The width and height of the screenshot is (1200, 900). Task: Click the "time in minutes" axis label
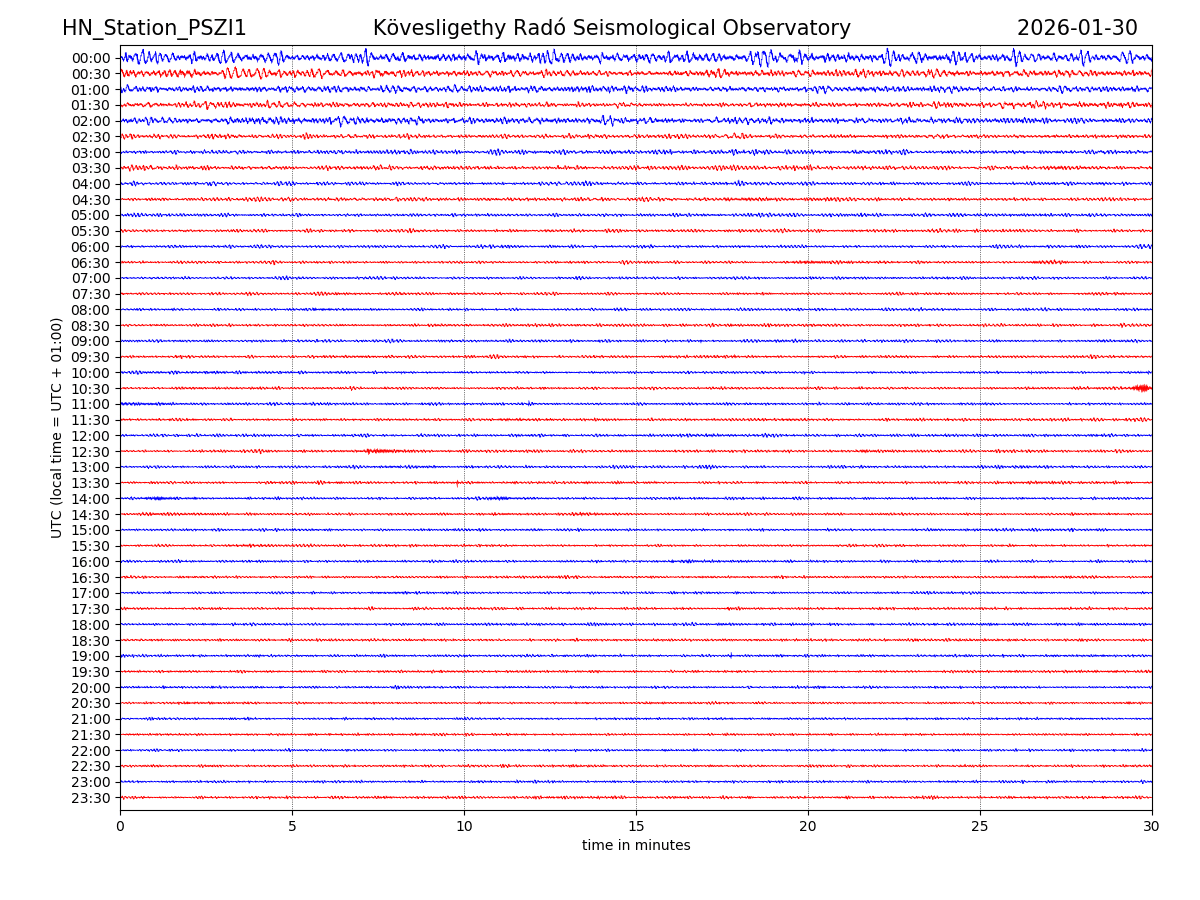[x=636, y=846]
